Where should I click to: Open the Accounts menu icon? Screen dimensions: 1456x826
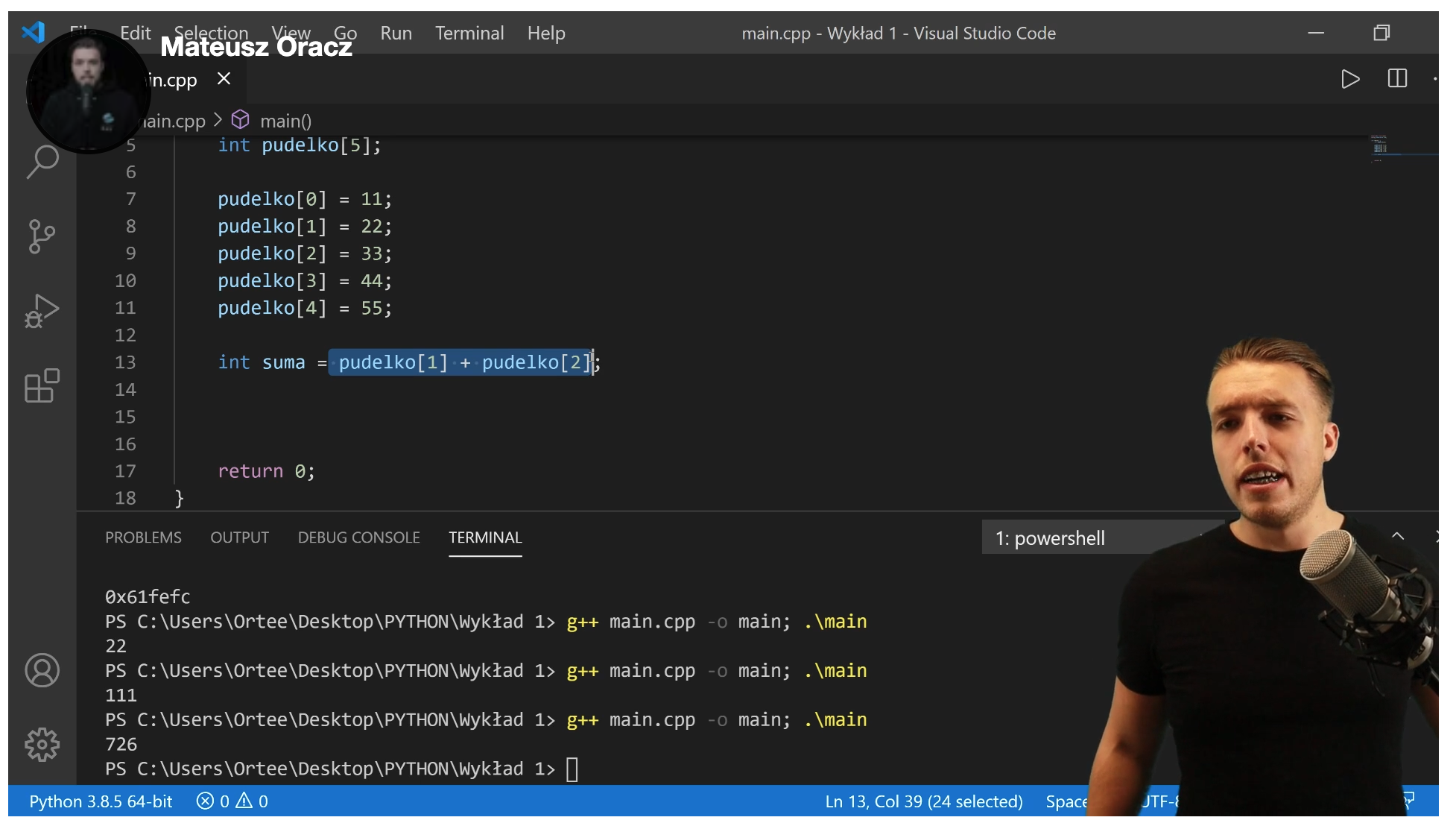coord(42,670)
